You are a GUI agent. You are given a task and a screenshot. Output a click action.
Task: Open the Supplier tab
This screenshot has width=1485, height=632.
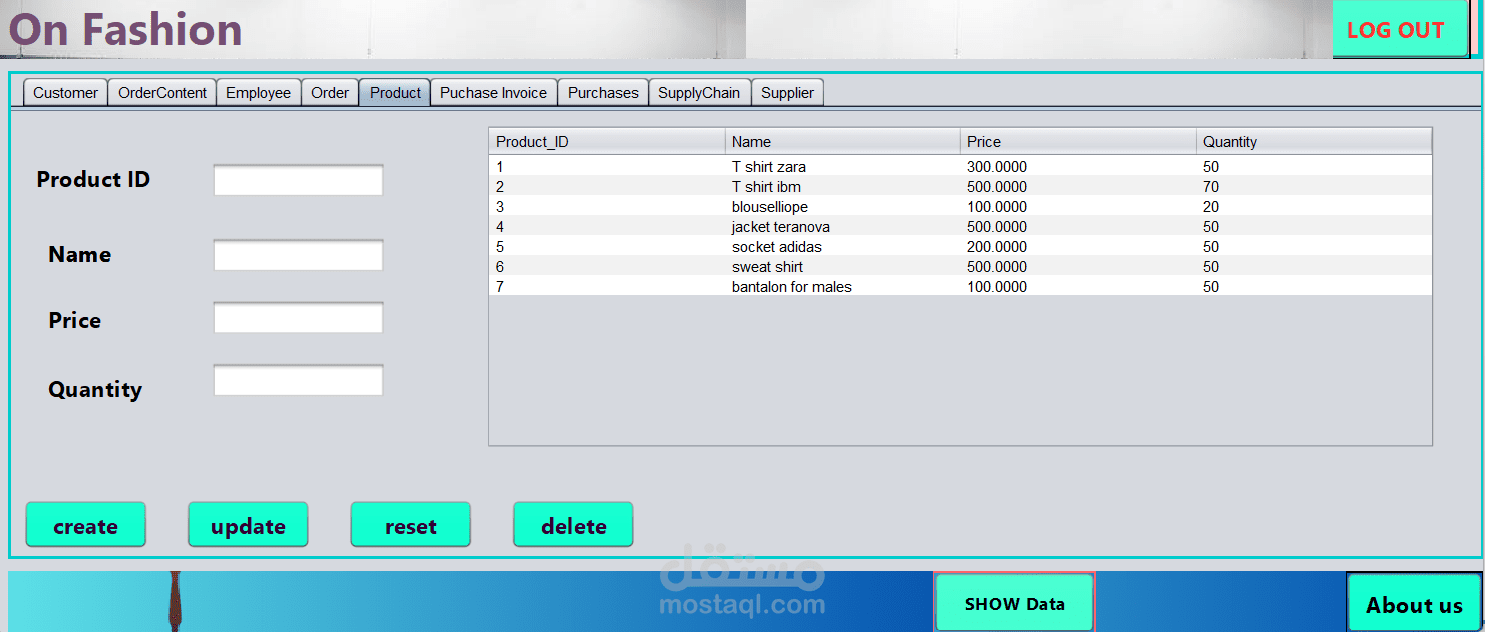pyautogui.click(x=787, y=92)
